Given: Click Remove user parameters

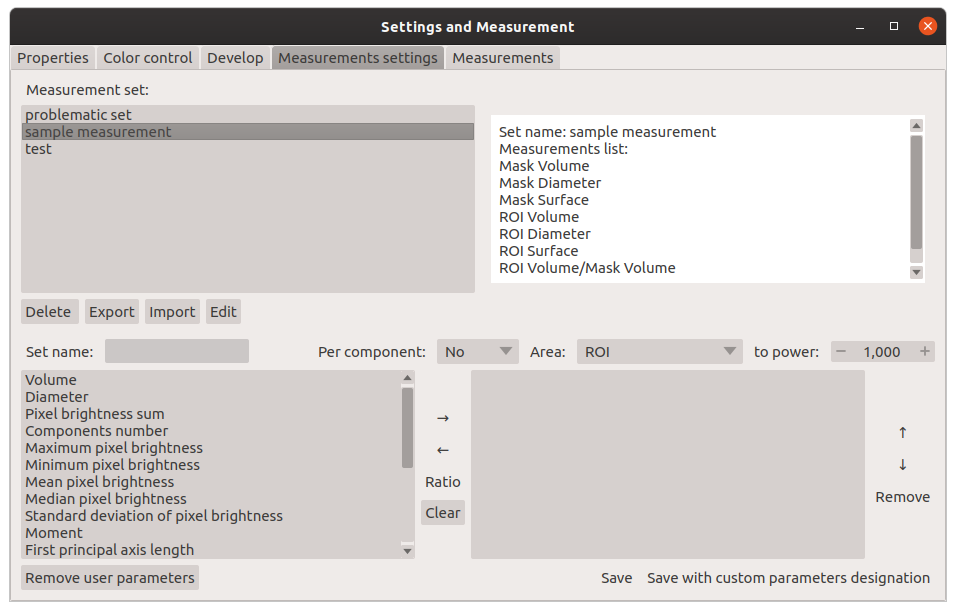Looking at the screenshot, I should pos(110,577).
